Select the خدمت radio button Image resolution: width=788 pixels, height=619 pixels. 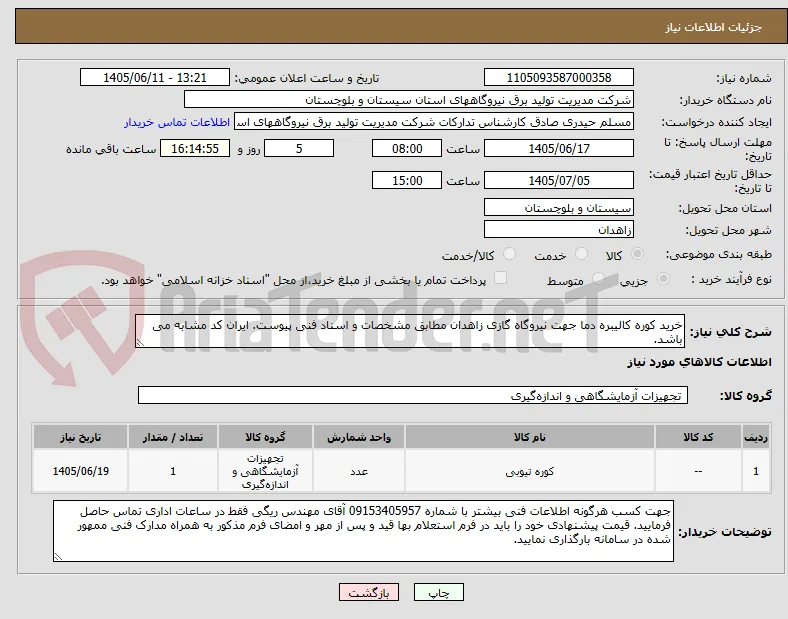click(x=581, y=254)
